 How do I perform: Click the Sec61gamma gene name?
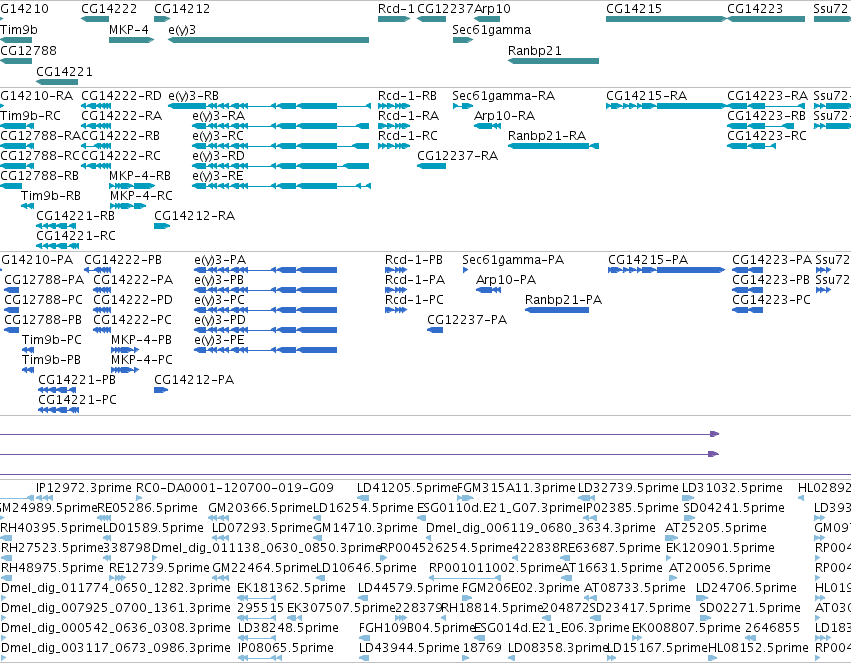click(x=492, y=30)
